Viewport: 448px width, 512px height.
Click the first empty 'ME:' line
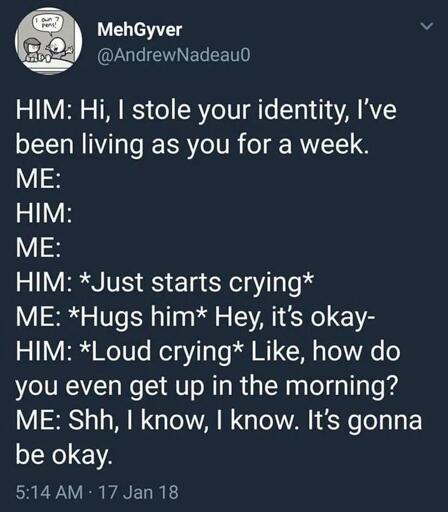pyautogui.click(x=38, y=178)
